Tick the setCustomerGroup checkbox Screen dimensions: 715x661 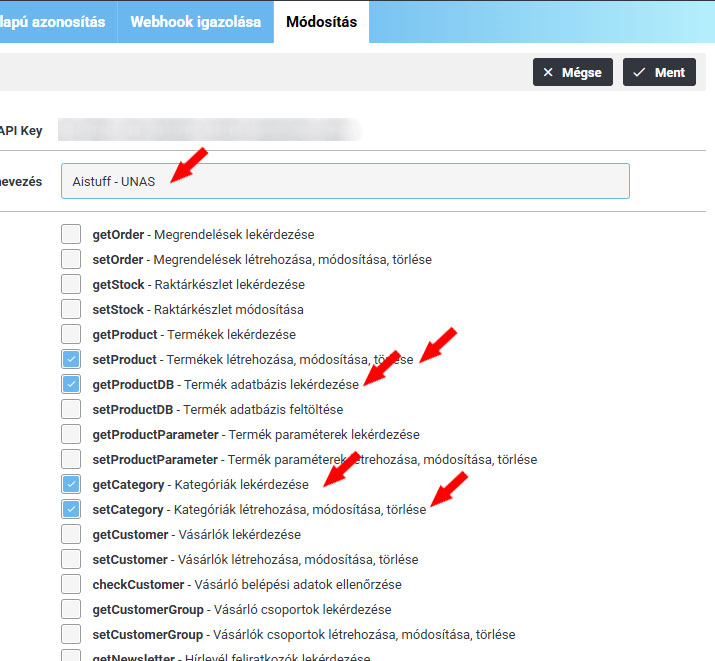[x=71, y=634]
